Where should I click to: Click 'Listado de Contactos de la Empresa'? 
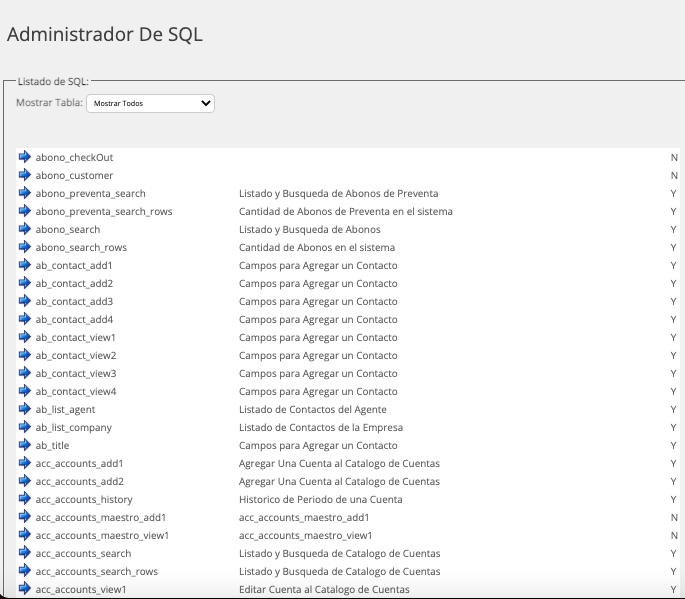tap(321, 428)
